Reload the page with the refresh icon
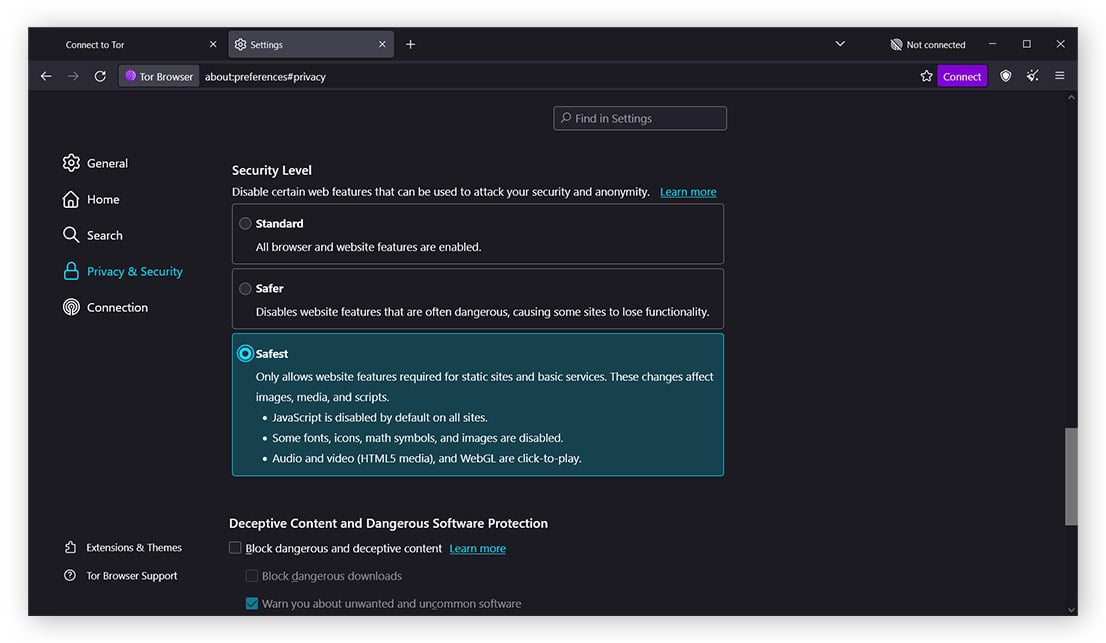The width and height of the screenshot is (1106, 643). coord(100,76)
